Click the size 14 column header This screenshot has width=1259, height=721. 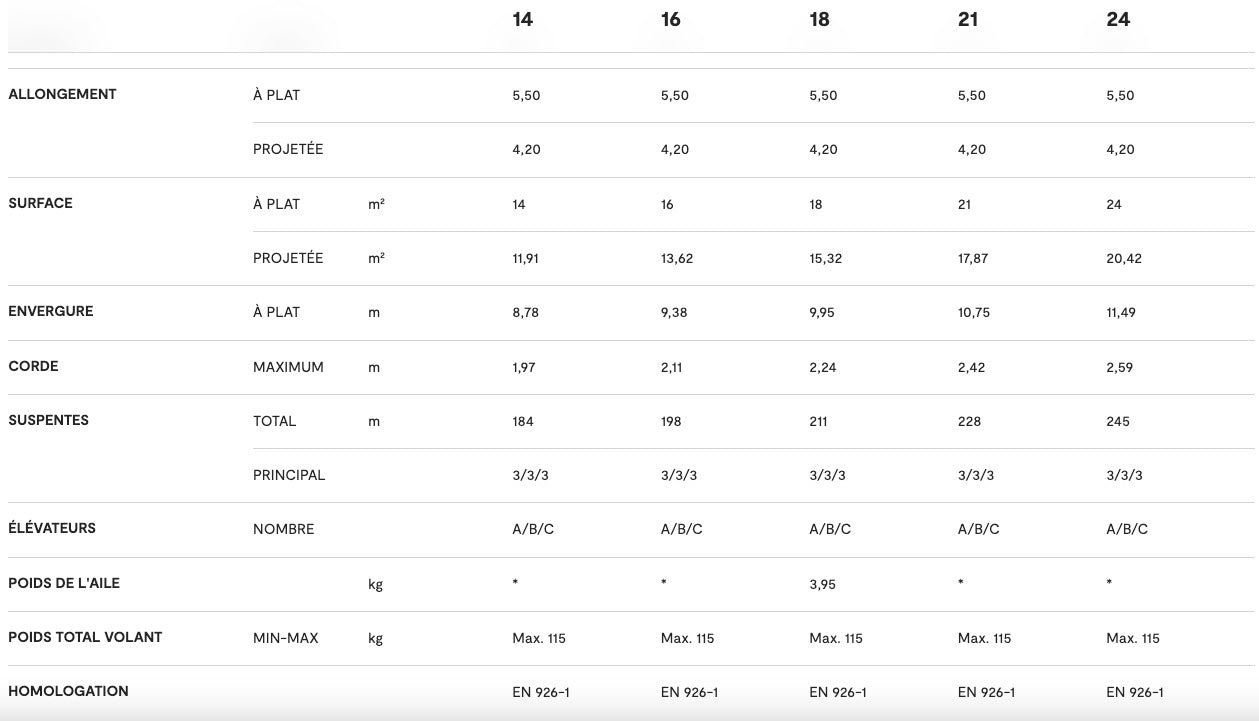pos(522,20)
